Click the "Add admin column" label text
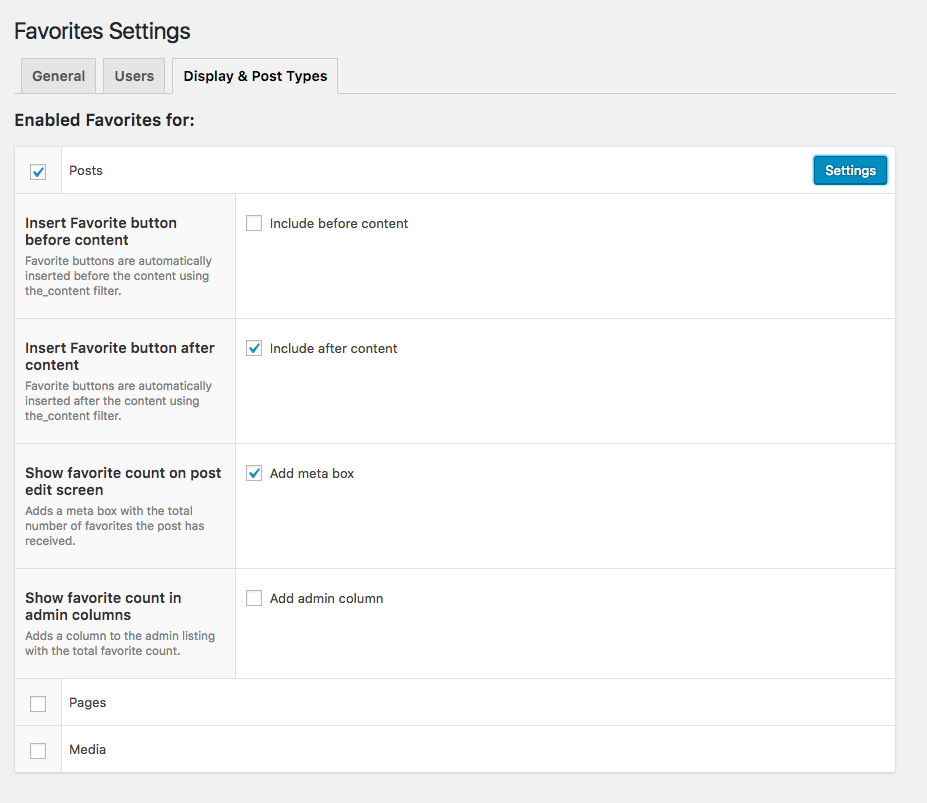 pyautogui.click(x=326, y=599)
